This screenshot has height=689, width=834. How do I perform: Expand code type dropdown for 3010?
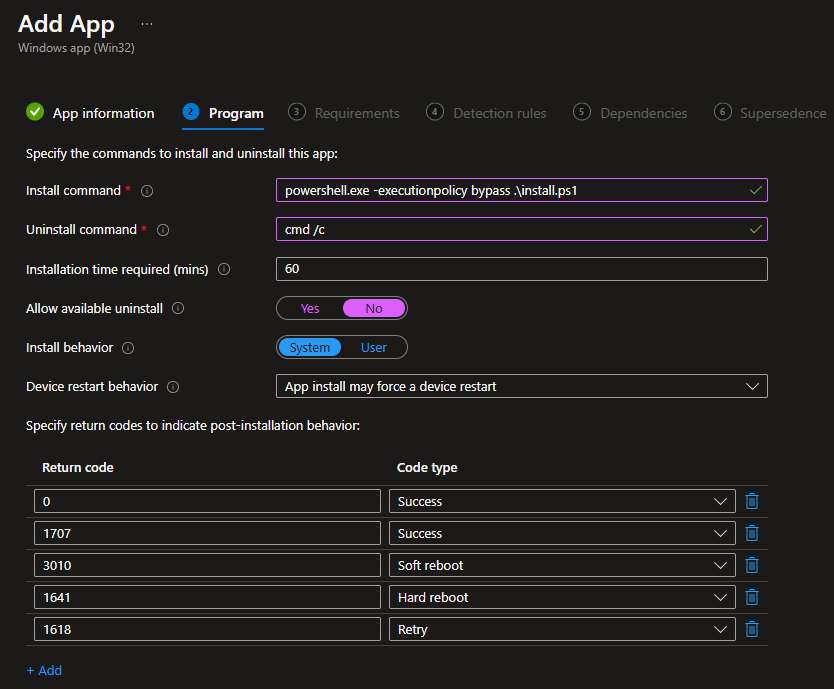coord(561,565)
